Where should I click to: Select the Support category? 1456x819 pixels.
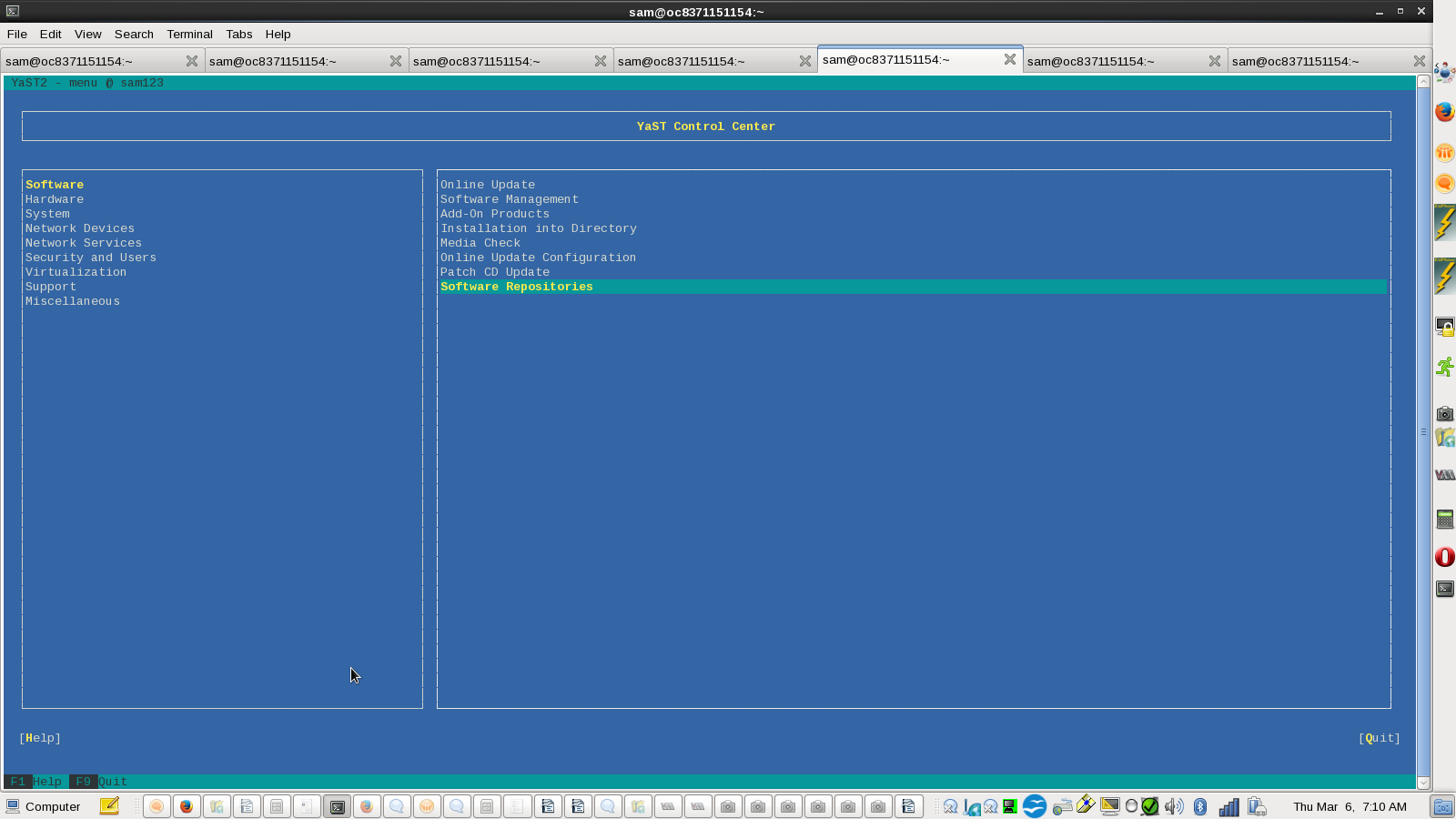51,287
